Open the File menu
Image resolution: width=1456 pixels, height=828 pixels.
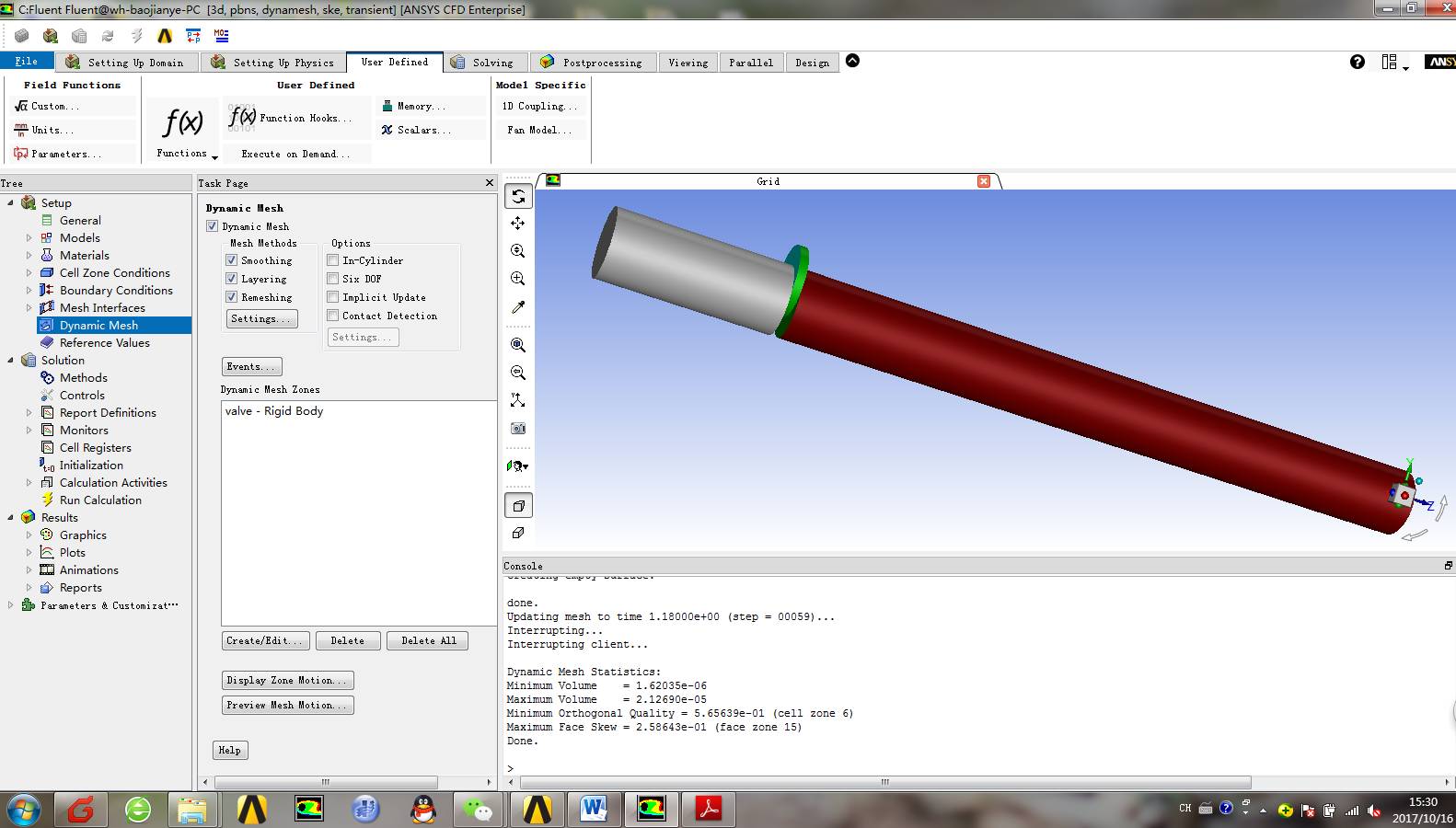pos(27,61)
